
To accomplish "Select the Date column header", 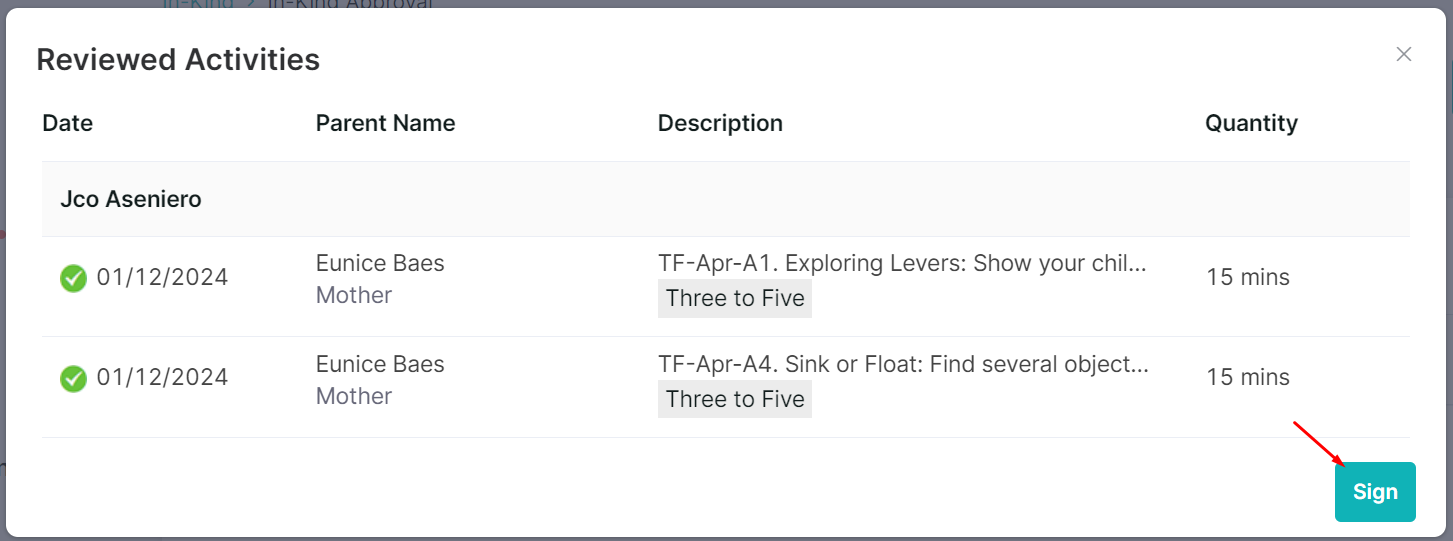I will pos(67,123).
